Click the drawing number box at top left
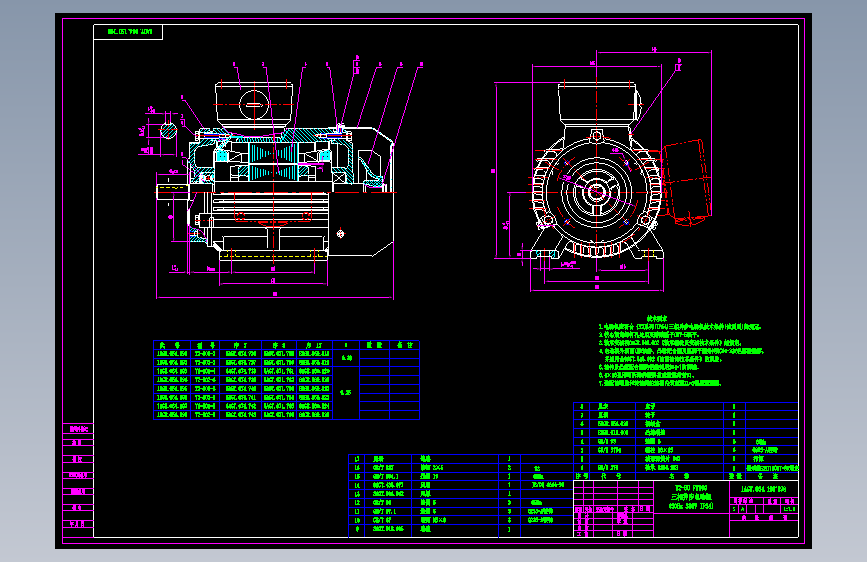 (x=128, y=32)
